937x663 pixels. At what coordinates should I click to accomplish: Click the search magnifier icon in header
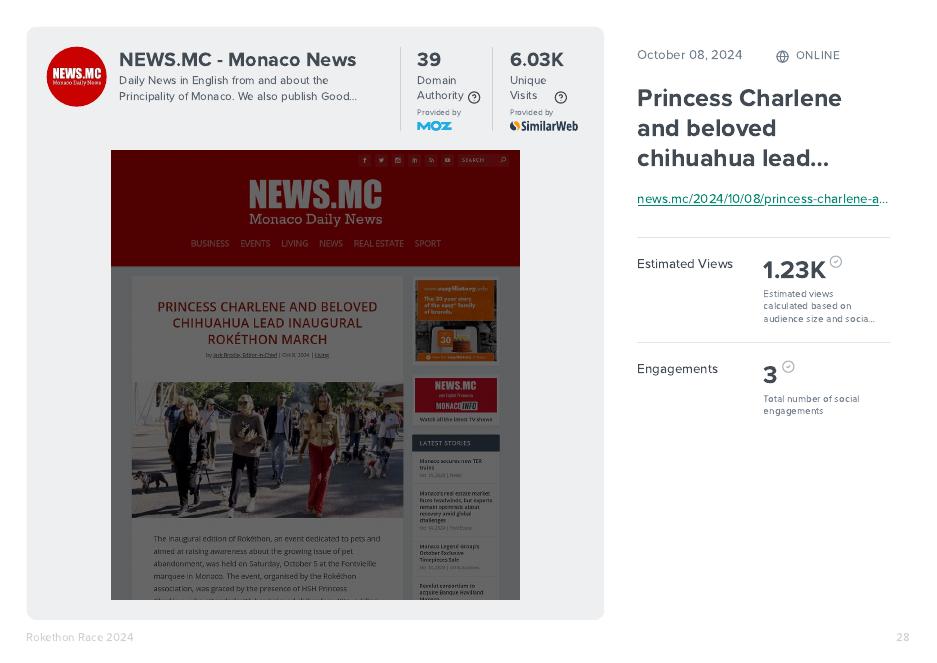click(503, 160)
